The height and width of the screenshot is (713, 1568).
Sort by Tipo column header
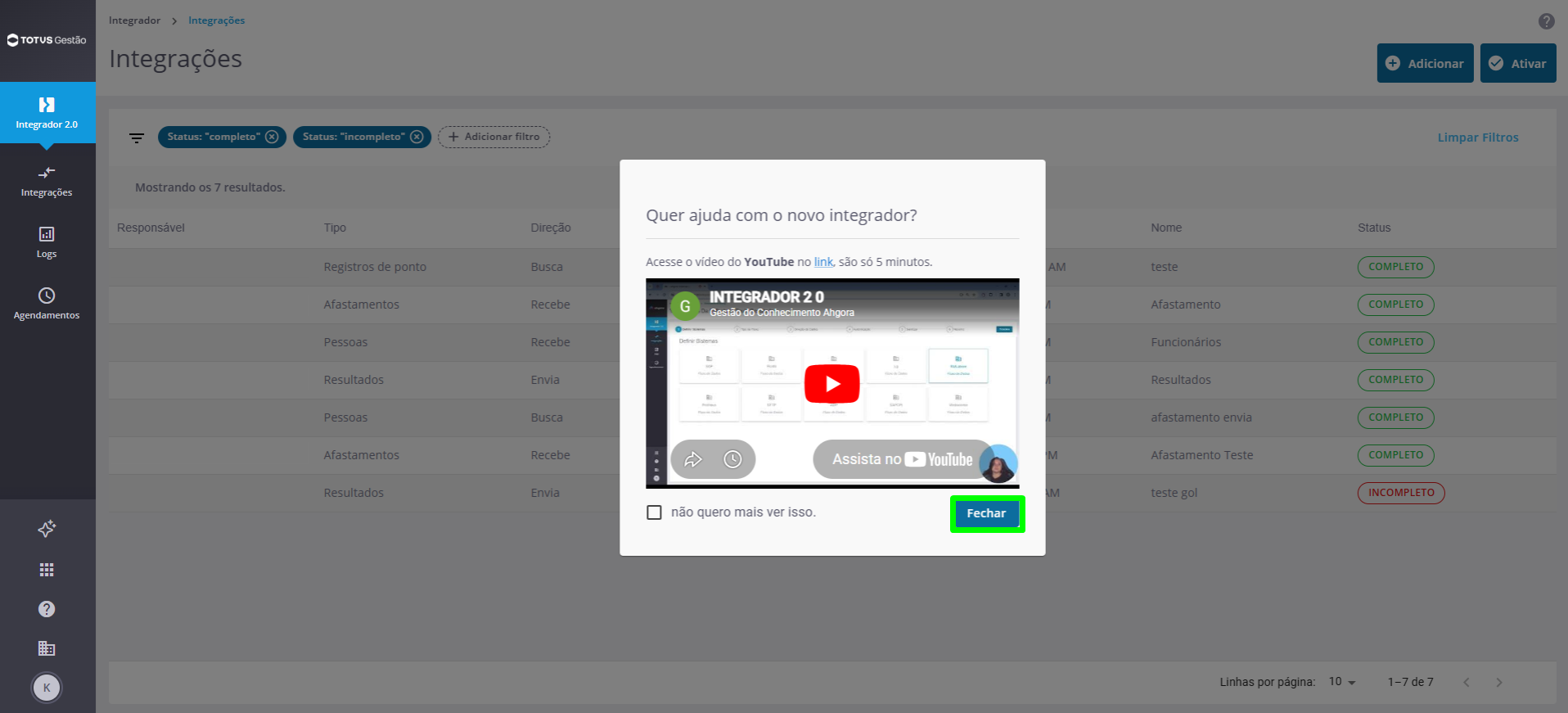tap(335, 228)
